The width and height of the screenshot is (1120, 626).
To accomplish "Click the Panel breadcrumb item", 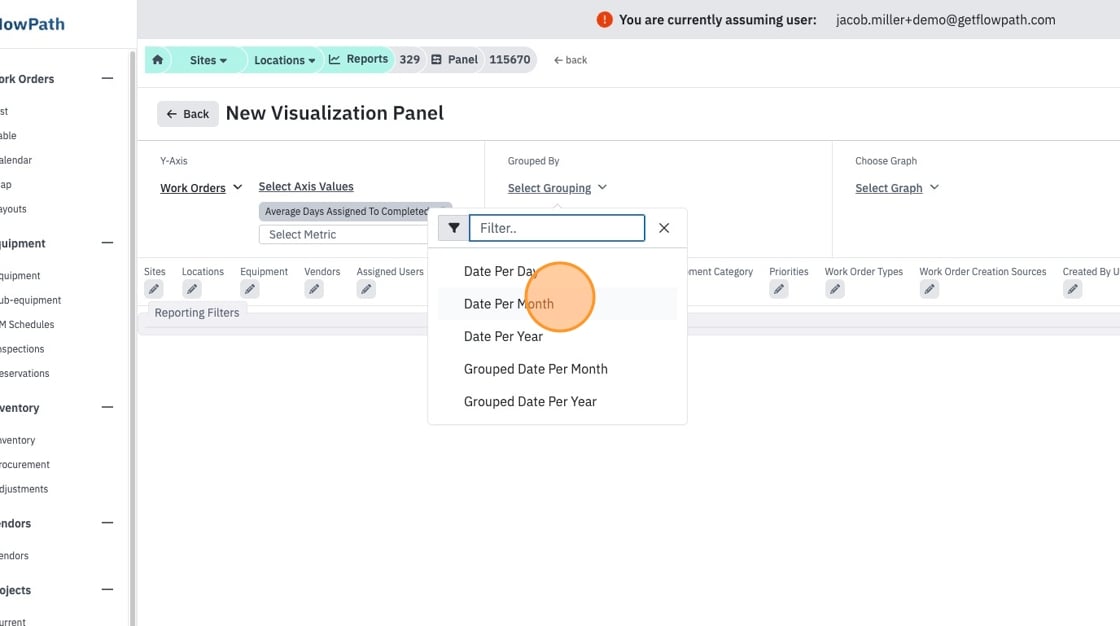I will click(x=454, y=59).
